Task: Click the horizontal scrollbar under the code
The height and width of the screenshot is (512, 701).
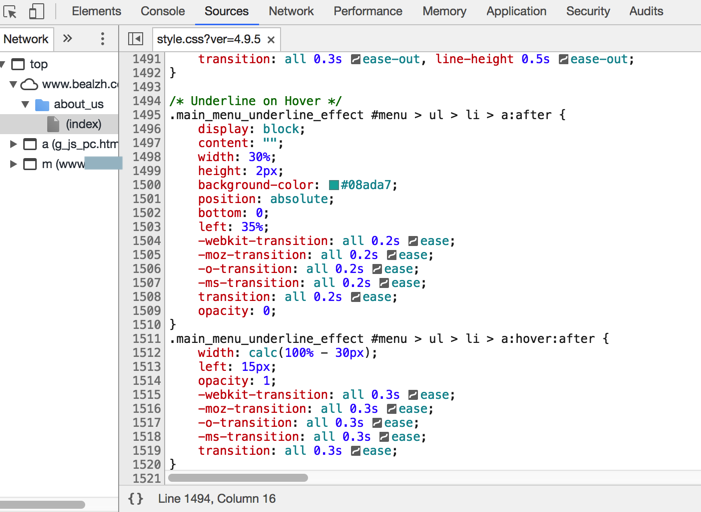Action: [x=240, y=478]
